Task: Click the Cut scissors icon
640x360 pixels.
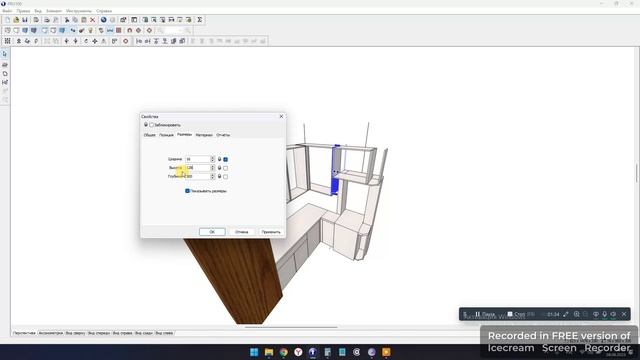Action: pyautogui.click(x=67, y=20)
